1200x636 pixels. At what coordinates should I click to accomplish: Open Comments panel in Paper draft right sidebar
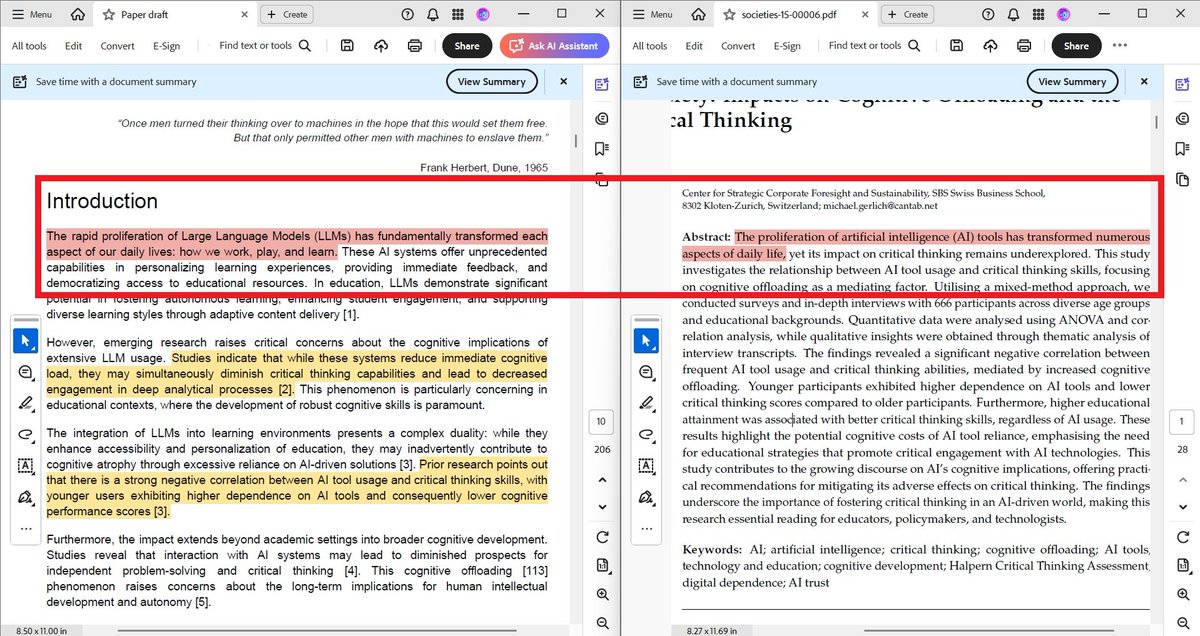[x=601, y=117]
